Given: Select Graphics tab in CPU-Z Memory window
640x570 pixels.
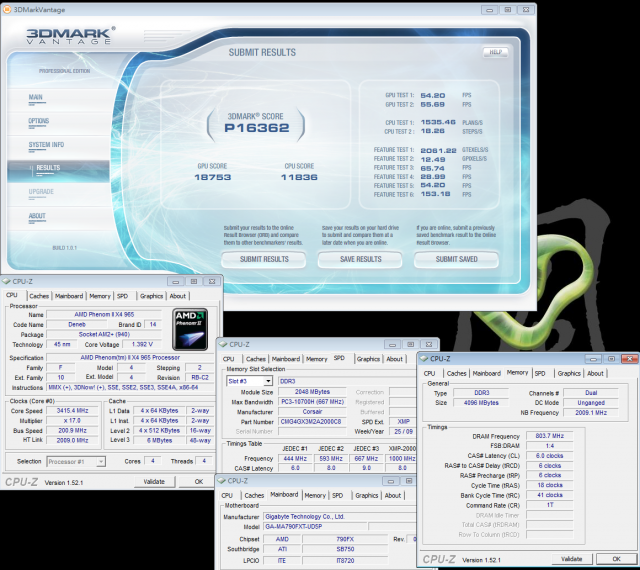Looking at the screenshot, I should pos(569,373).
